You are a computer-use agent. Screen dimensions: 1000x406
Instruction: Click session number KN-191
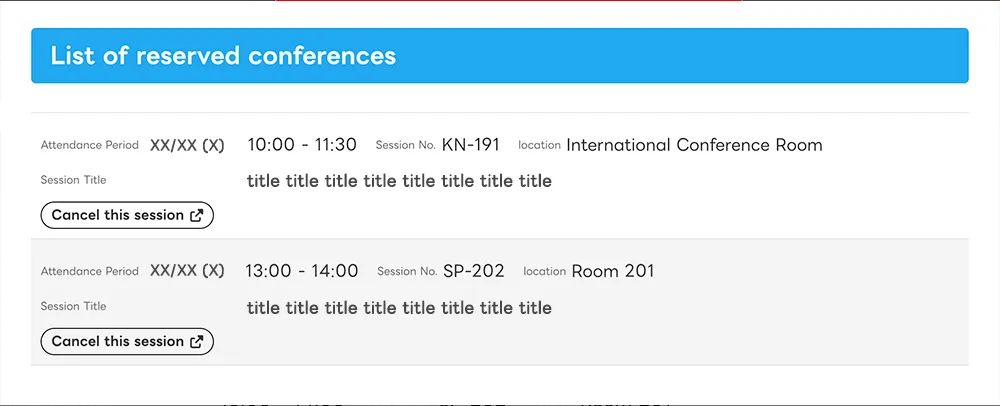470,145
